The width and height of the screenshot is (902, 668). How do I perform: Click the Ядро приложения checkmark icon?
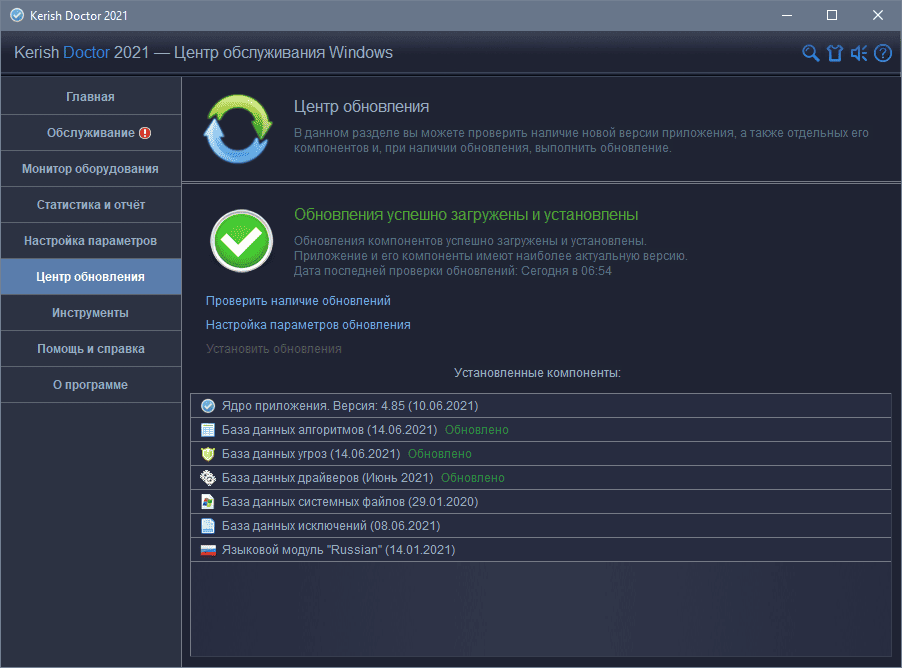tap(208, 406)
